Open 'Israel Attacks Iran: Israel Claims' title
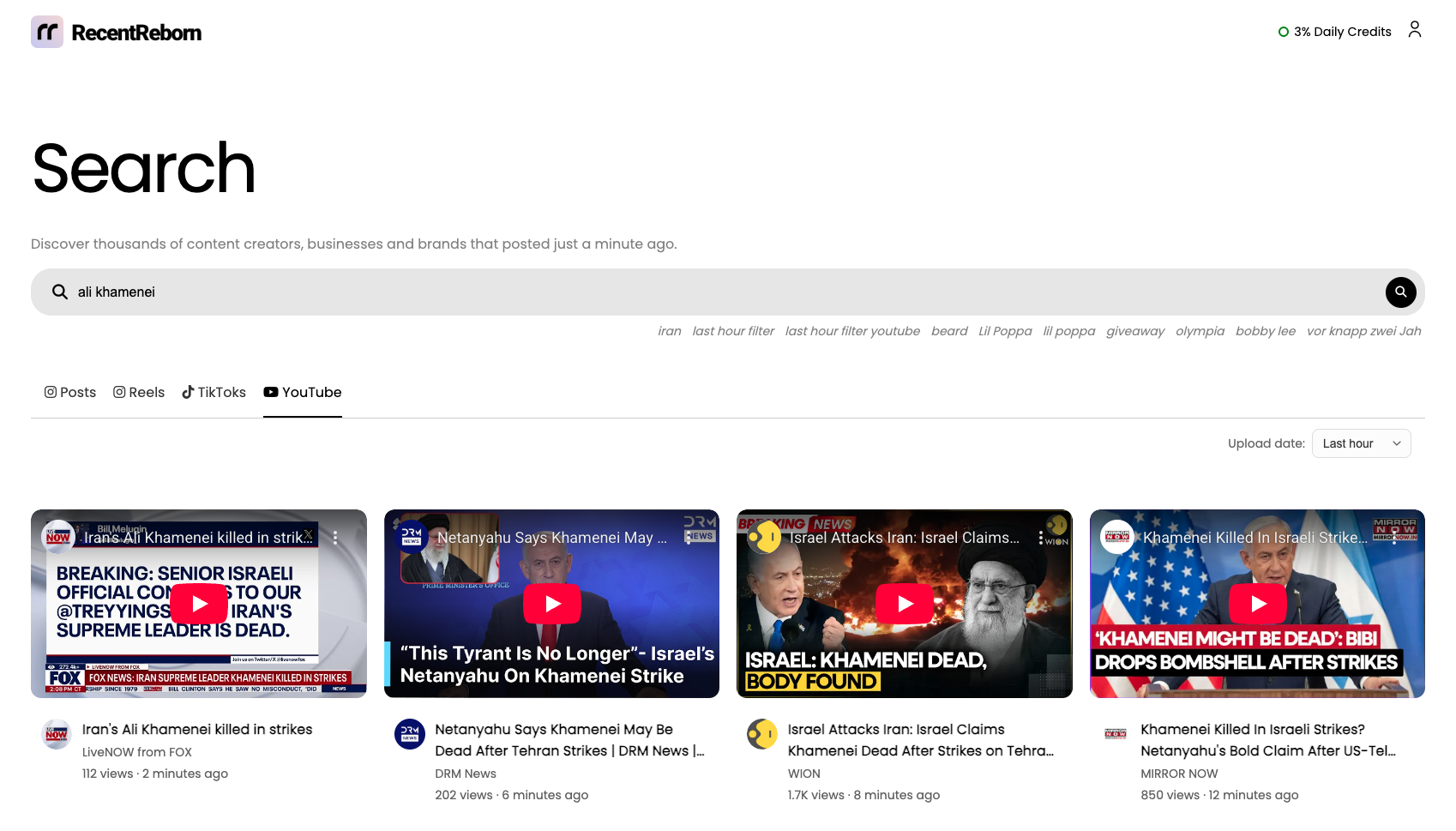Image resolution: width=1456 pixels, height=831 pixels. point(921,740)
